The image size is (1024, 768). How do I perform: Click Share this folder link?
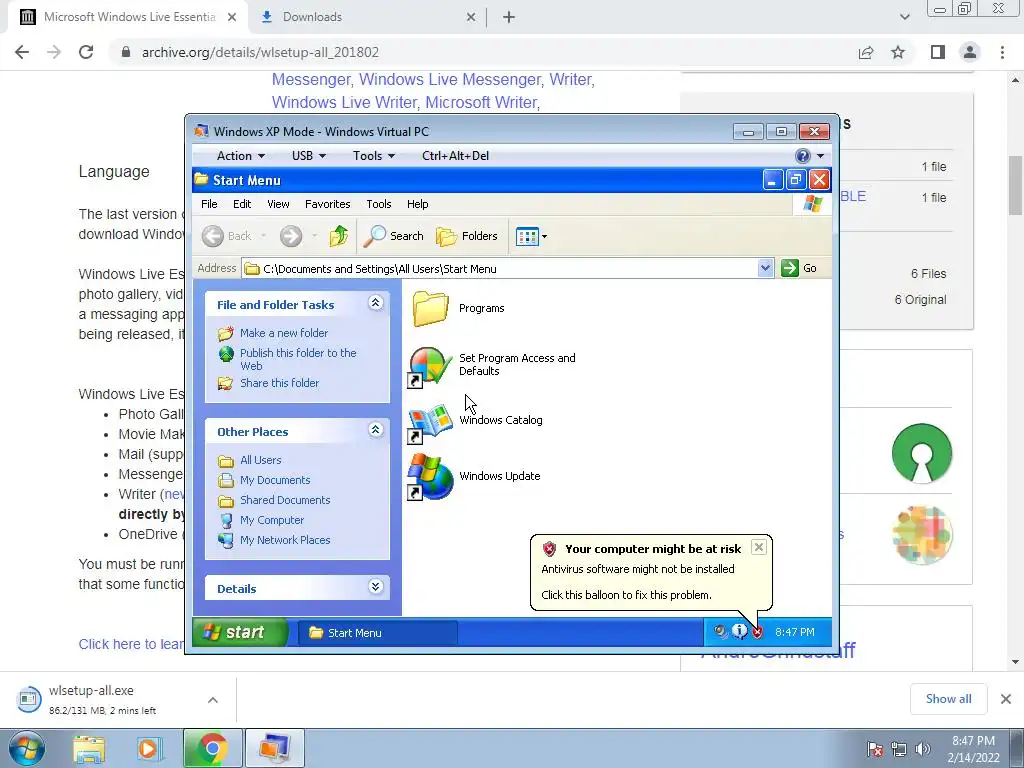(x=280, y=383)
